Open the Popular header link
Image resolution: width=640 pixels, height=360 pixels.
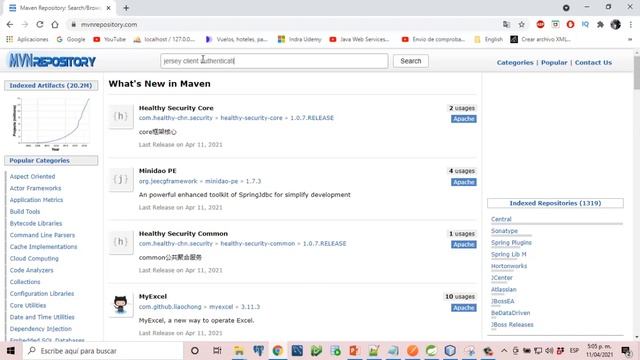(554, 62)
